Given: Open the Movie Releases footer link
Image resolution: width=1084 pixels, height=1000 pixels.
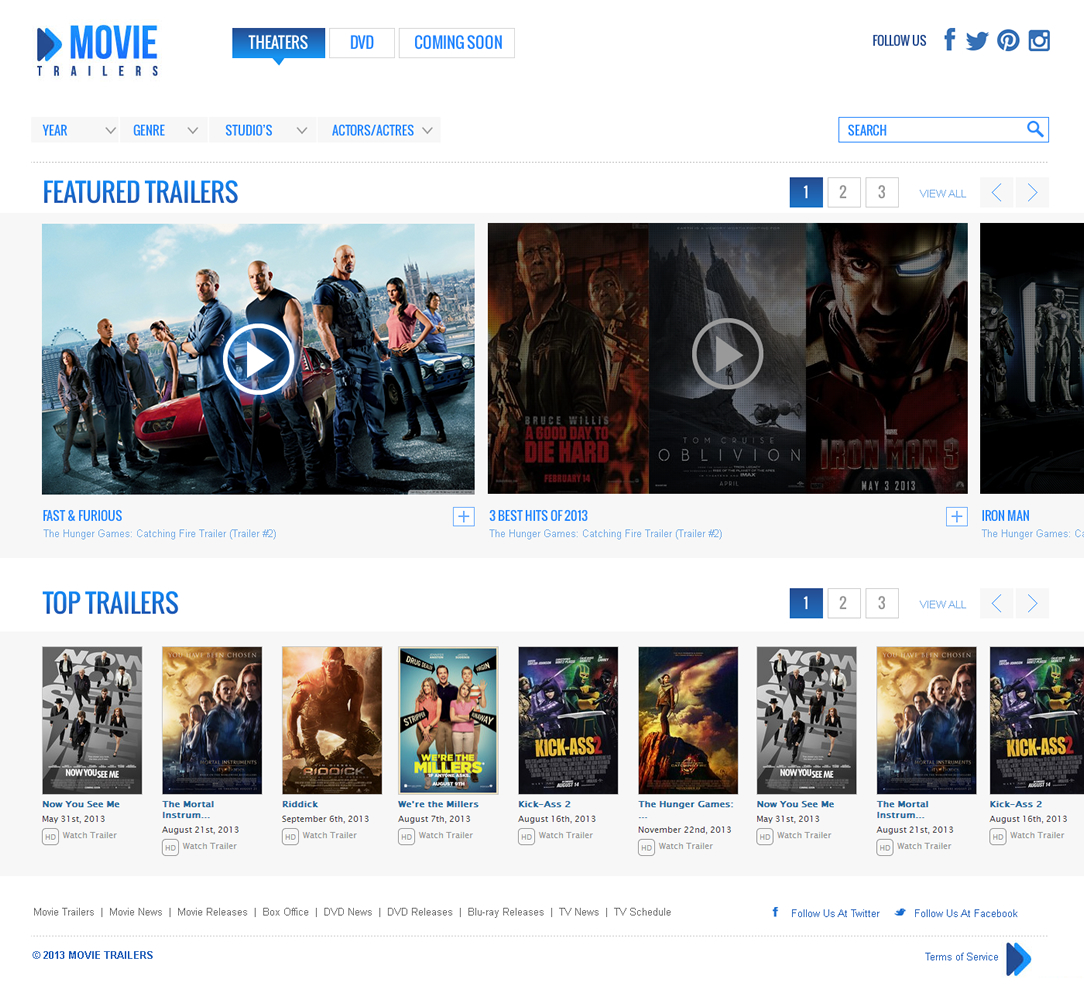Looking at the screenshot, I should (212, 912).
